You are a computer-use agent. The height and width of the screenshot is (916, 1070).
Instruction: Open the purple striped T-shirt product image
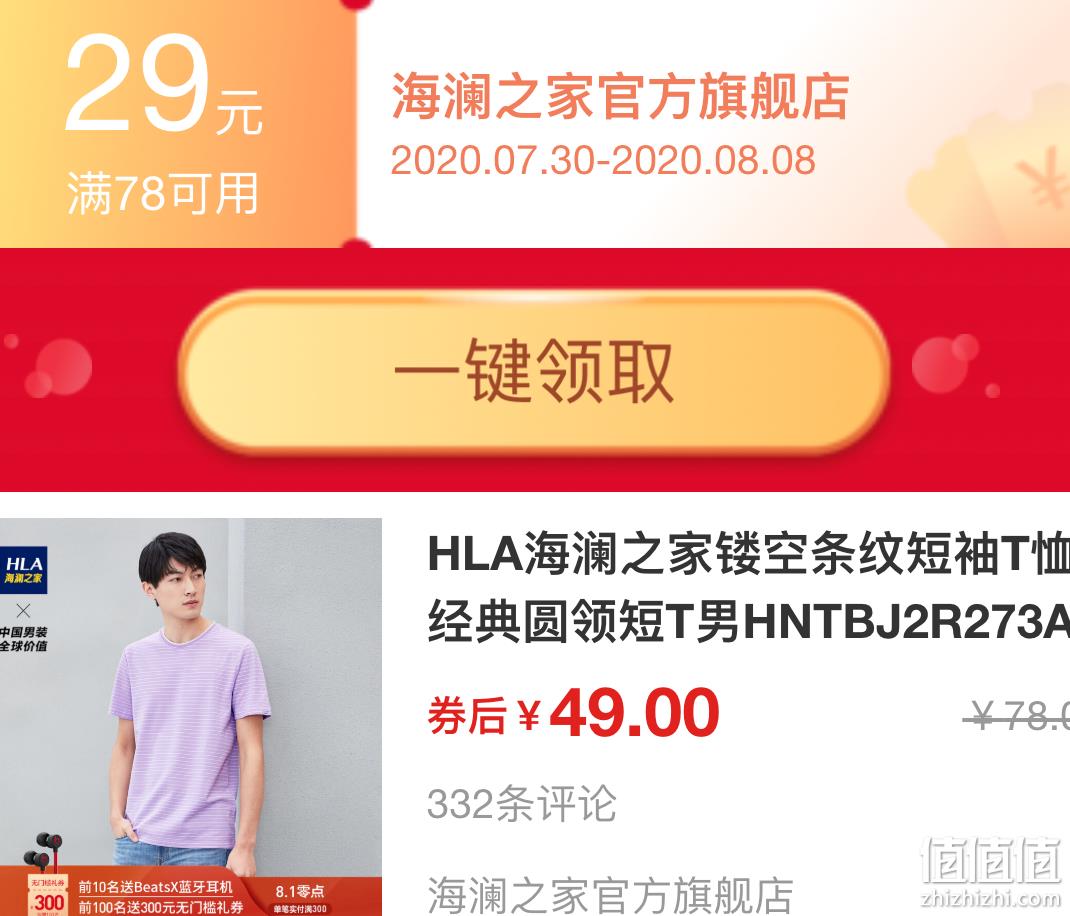click(190, 717)
